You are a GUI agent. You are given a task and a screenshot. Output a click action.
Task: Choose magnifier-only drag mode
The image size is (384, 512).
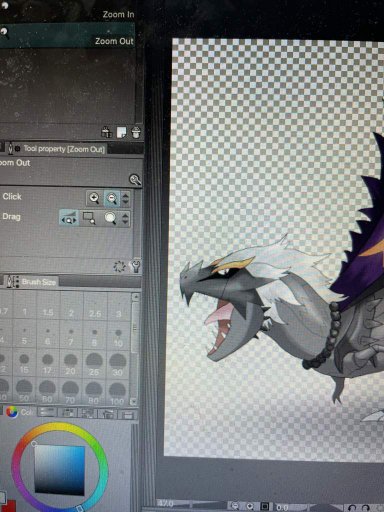coord(110,218)
